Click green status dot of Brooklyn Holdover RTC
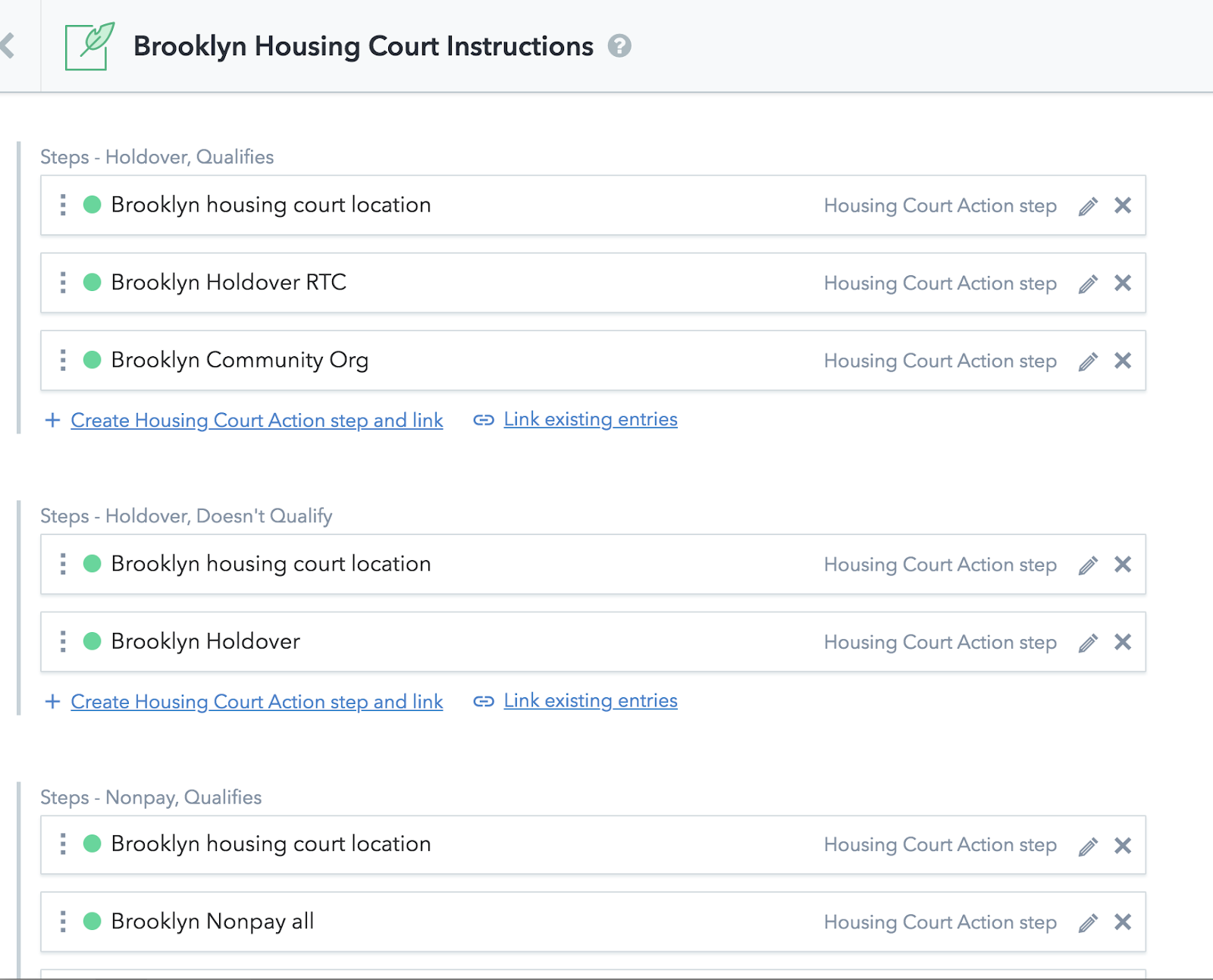 [92, 283]
